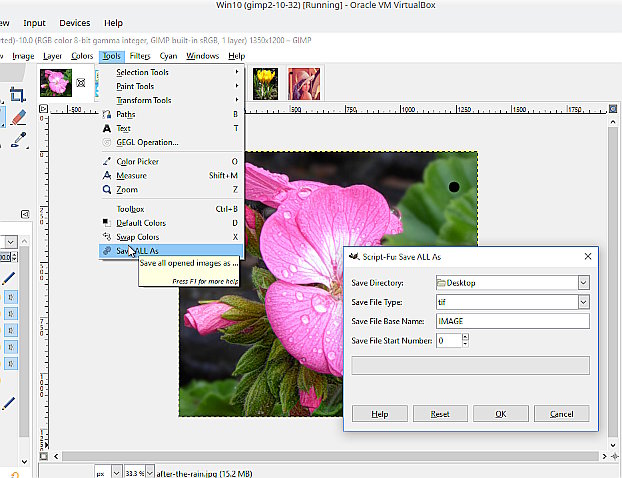This screenshot has height=478, width=622.
Task: Switch to pink flower image thumbnail tab
Action: pyautogui.click(x=54, y=82)
